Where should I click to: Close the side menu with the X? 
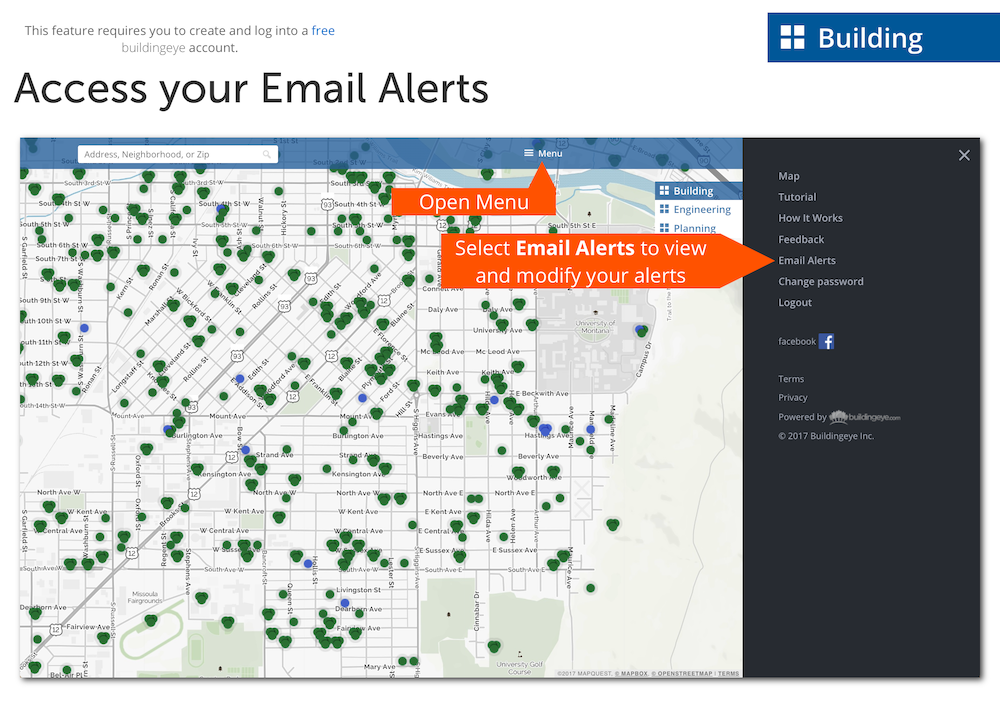coord(964,155)
